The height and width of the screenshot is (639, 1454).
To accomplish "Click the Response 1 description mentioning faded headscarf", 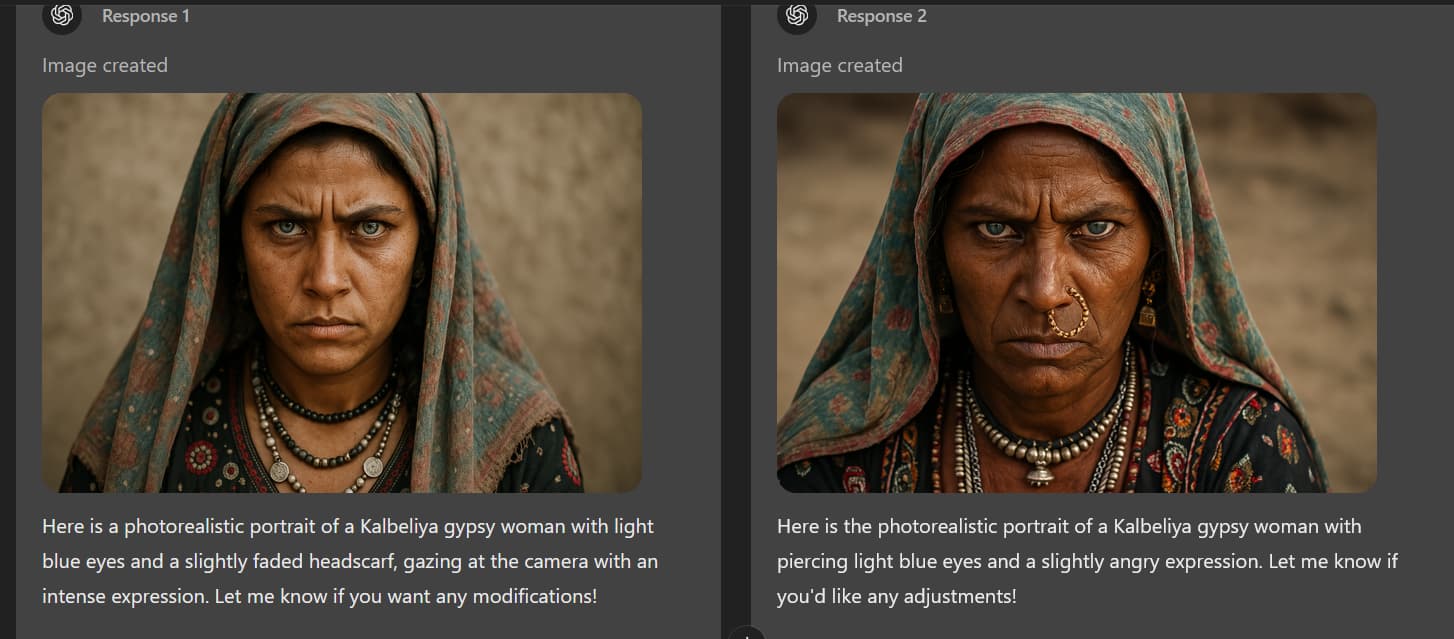I will point(350,561).
